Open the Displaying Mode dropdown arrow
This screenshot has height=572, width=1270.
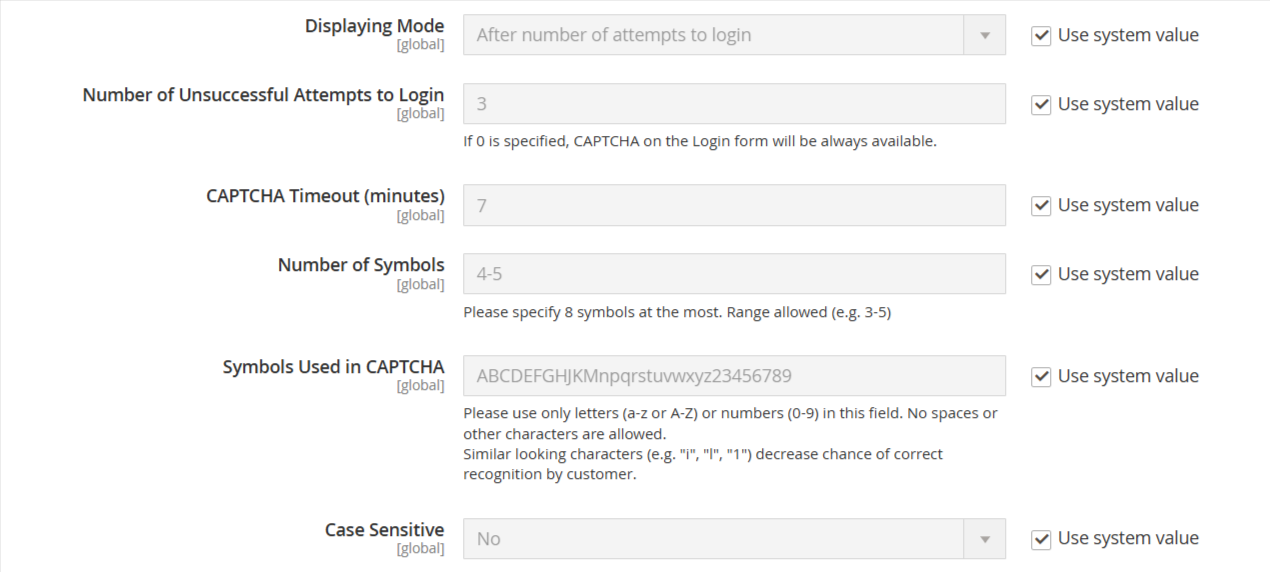(x=984, y=35)
